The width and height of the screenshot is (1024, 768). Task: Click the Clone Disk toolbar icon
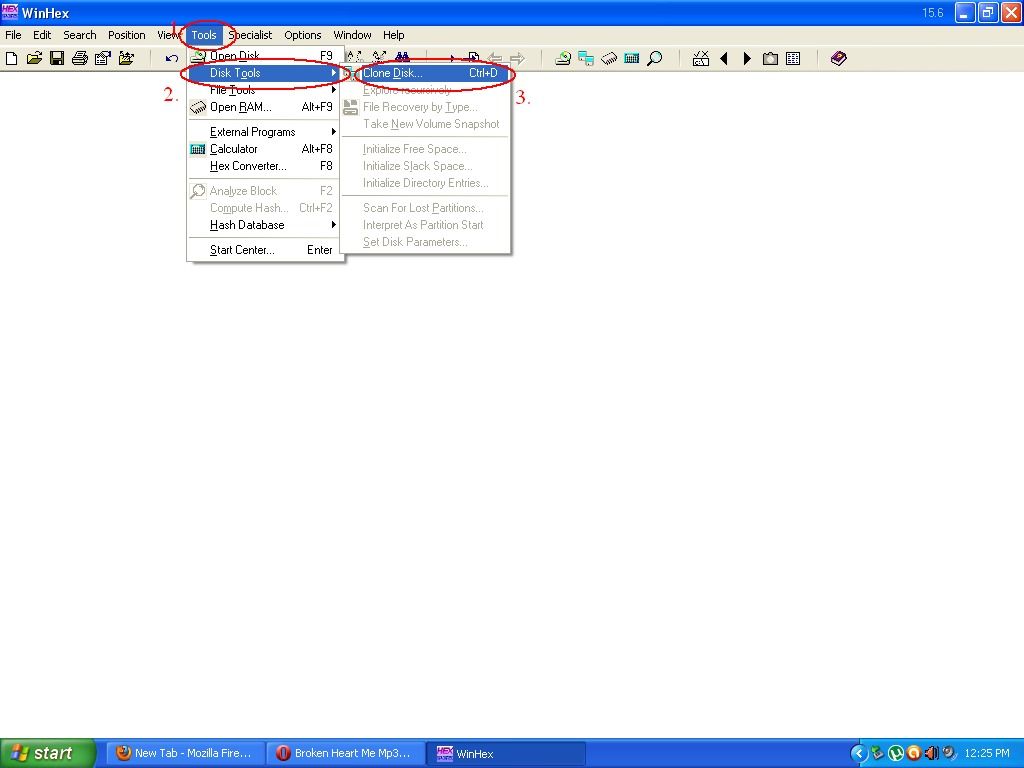click(586, 59)
